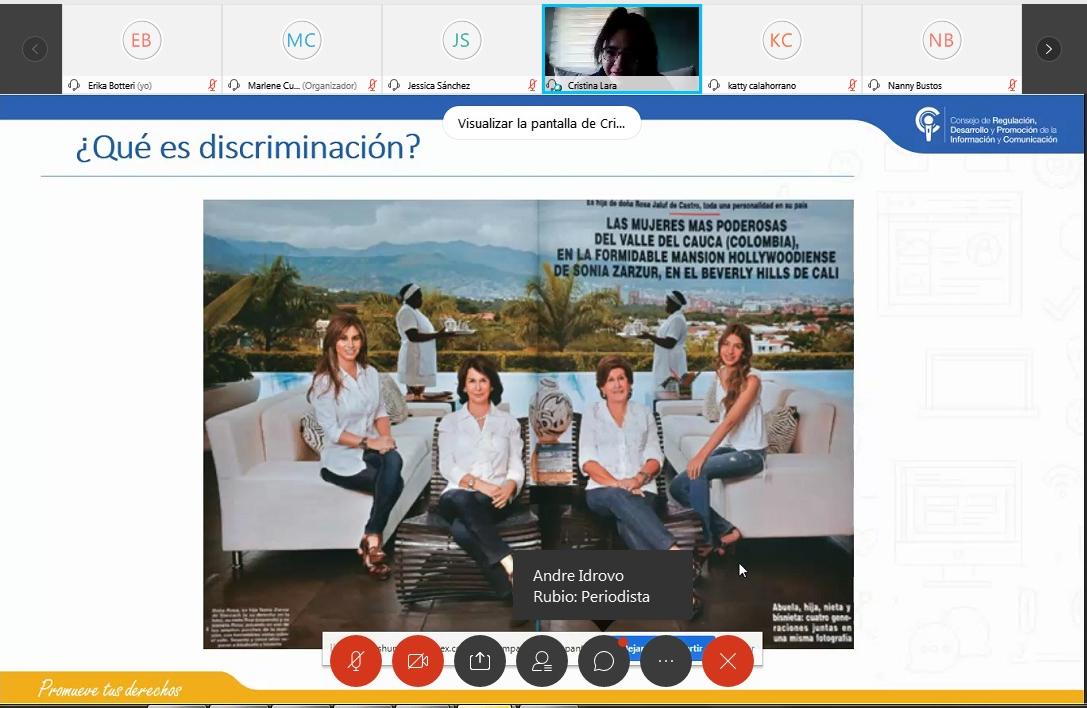Select the MC avatar of Marlene Cu...
The height and width of the screenshot is (708, 1087).
[x=302, y=40]
